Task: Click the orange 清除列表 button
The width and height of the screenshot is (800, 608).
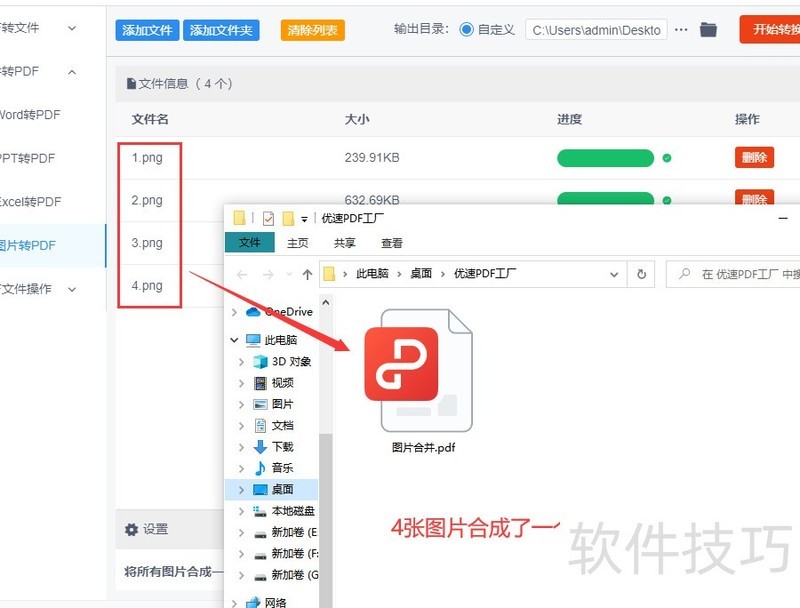Action: coord(312,30)
